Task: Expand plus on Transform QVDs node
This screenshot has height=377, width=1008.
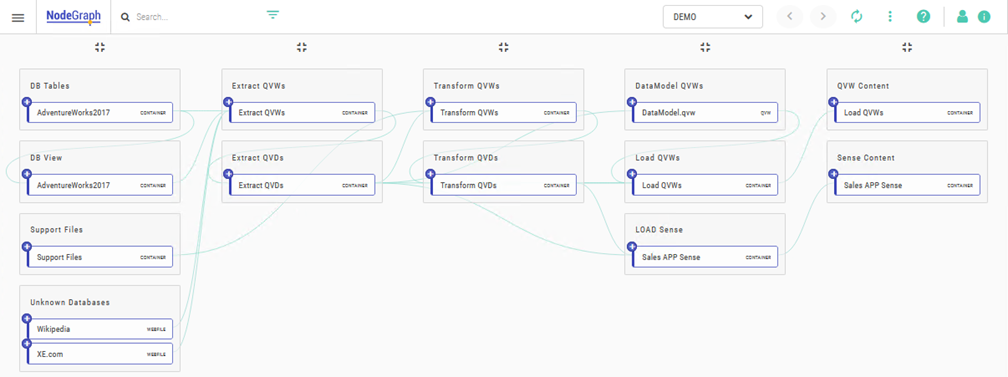Action: [x=430, y=174]
